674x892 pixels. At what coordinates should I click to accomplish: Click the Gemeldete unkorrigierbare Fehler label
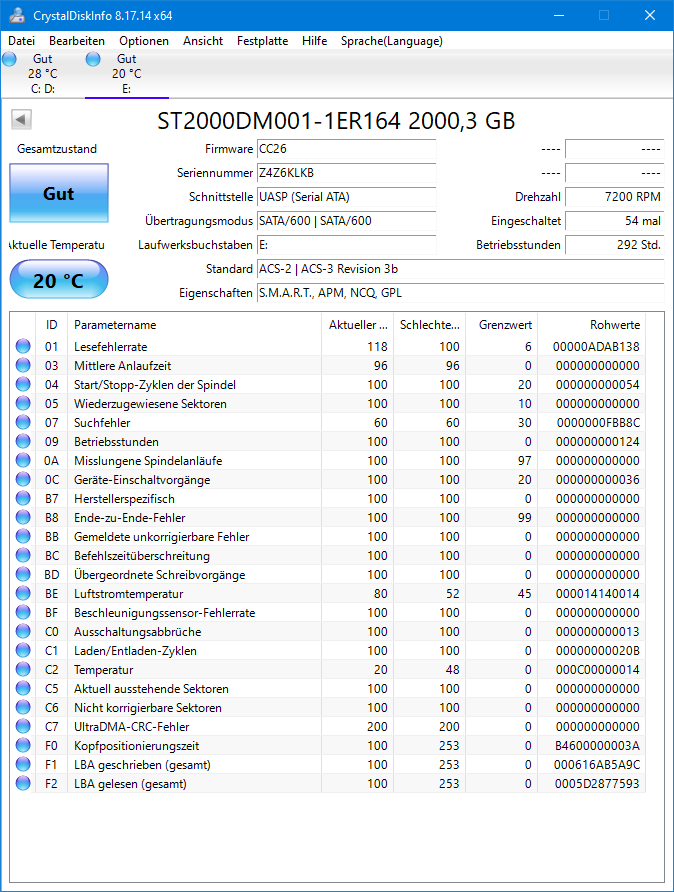point(162,536)
